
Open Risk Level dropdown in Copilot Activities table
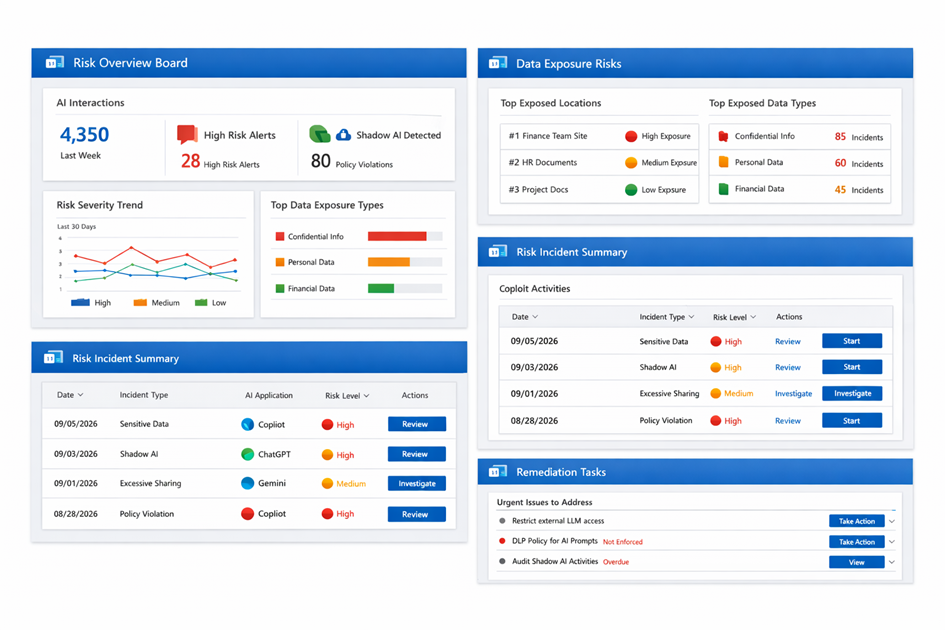[753, 317]
